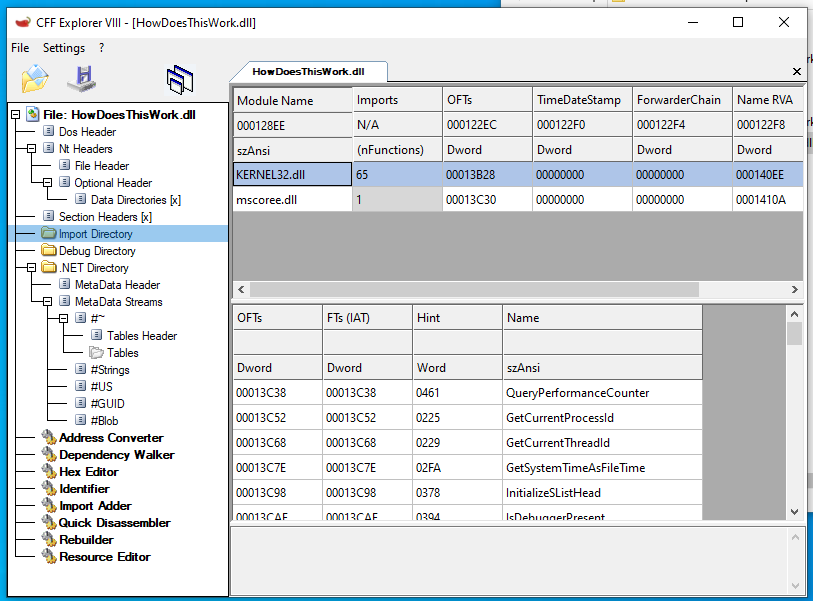The image size is (813, 601).
Task: Click the Save floppy disk toolbar icon
Action: tap(82, 79)
